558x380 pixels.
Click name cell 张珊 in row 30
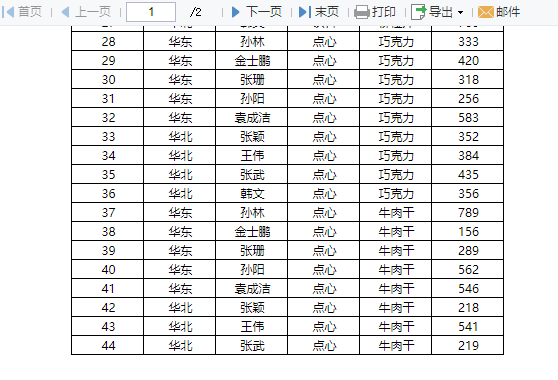(x=251, y=79)
